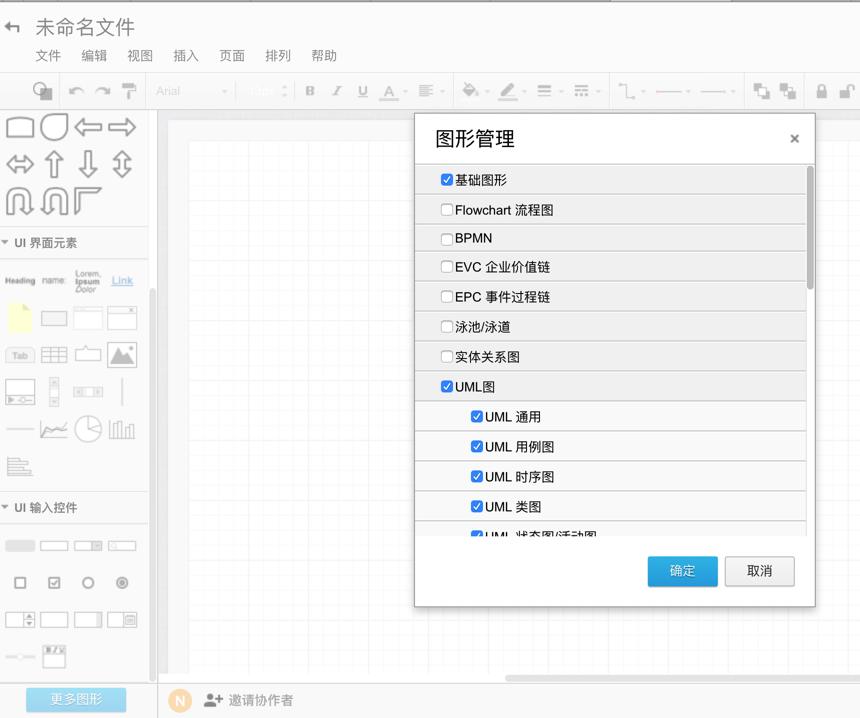The image size is (860, 718).
Task: Enable the EPC 事件过程链 checkbox
Action: (447, 297)
